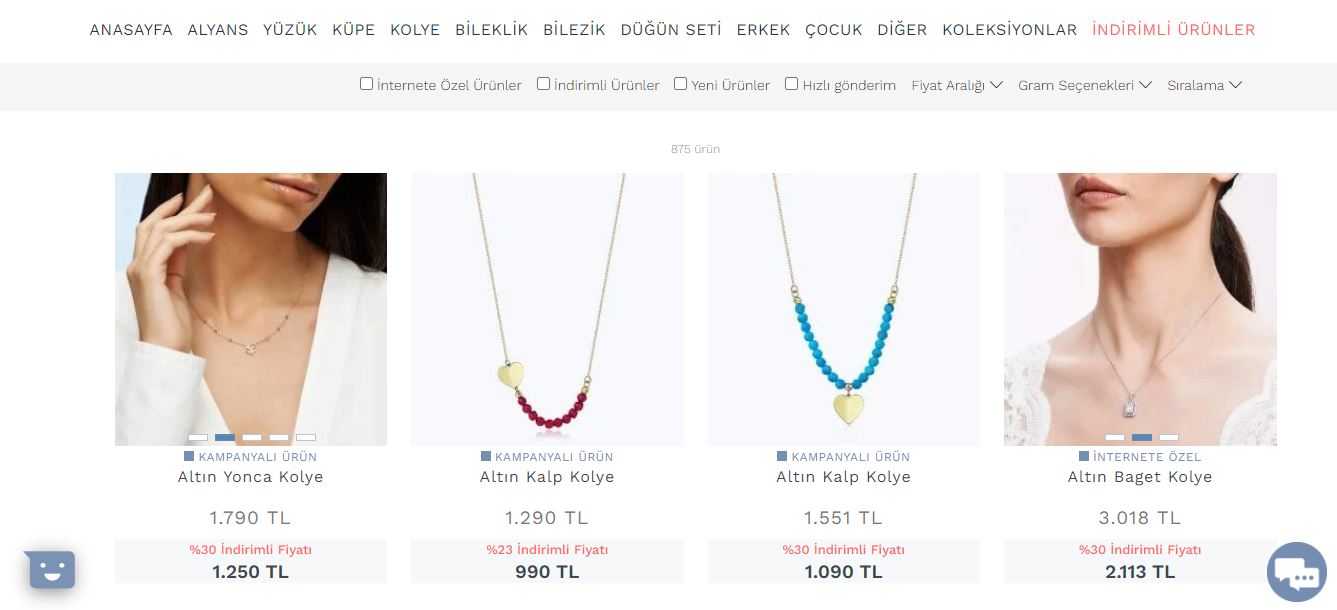Open the Altın Baget Kolye product link

click(x=1140, y=477)
